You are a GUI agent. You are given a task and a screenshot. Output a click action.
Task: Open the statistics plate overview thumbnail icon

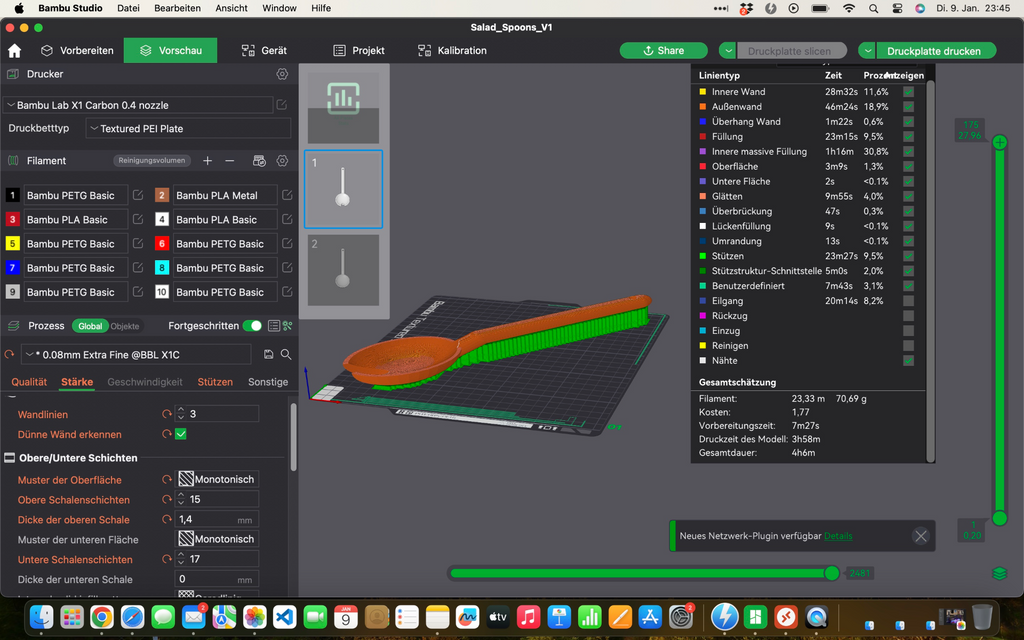(344, 98)
